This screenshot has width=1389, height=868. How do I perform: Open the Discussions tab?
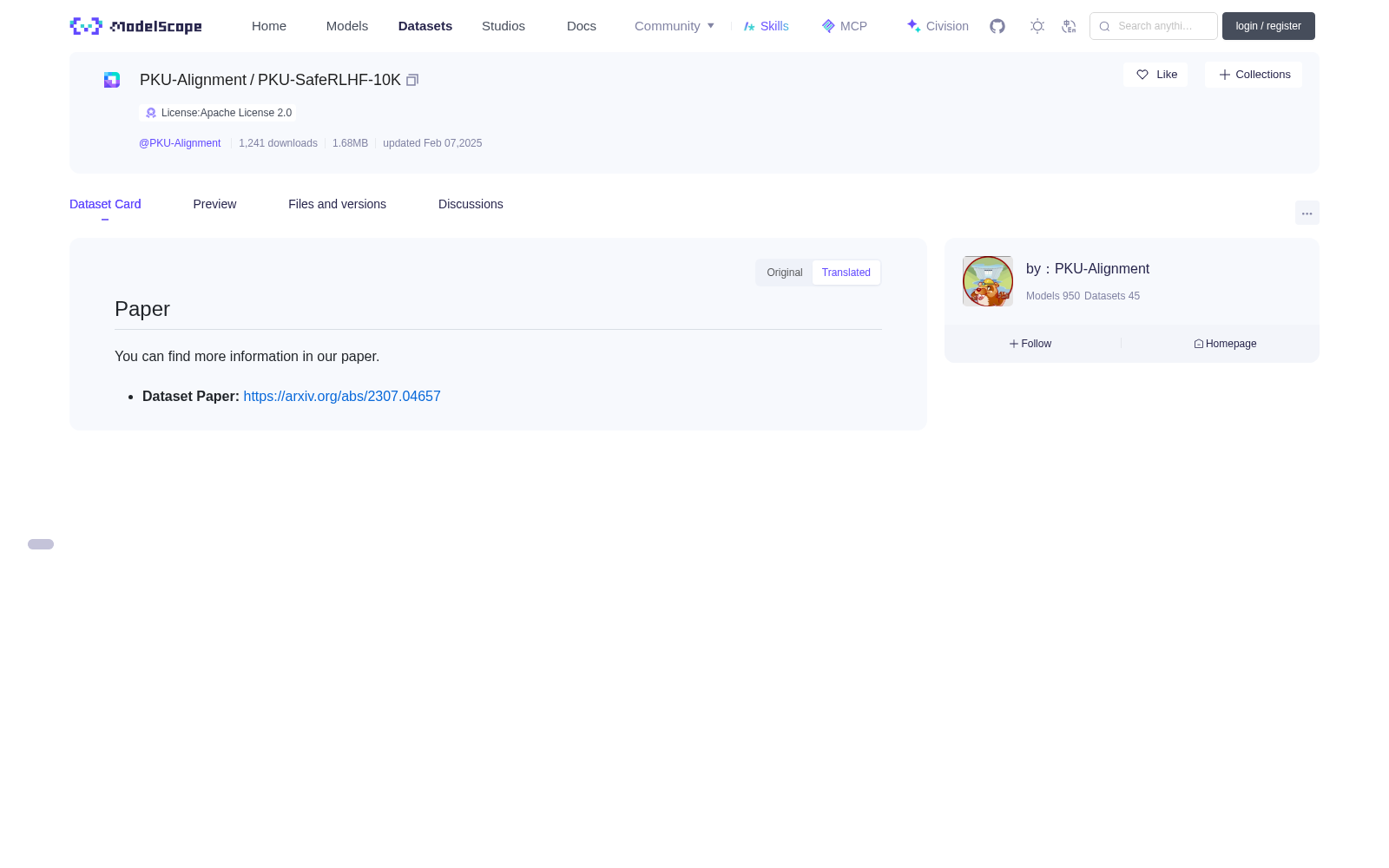(x=471, y=204)
